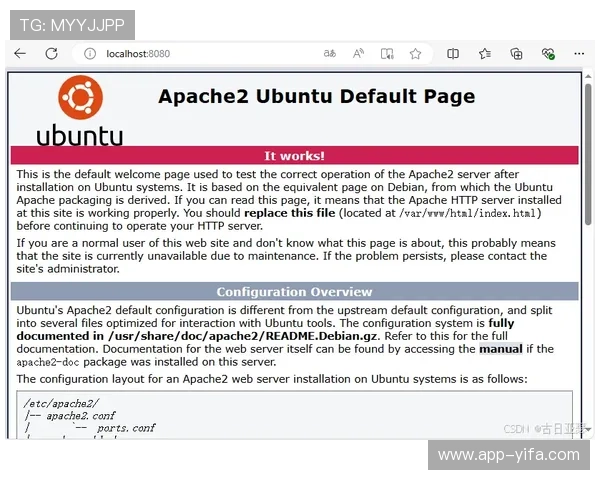This screenshot has width=600, height=480.
Task: Add page to favorites with star icon
Action: click(415, 54)
